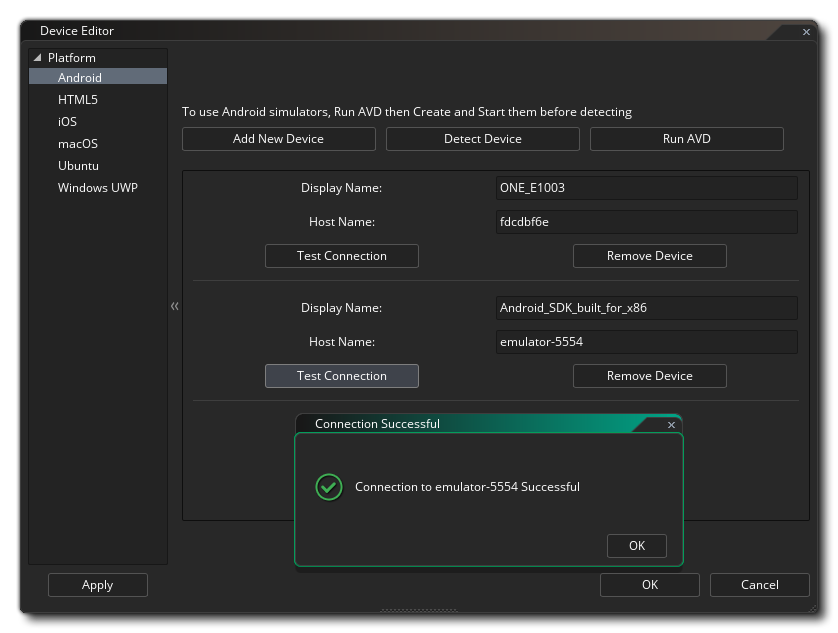The image size is (838, 633).
Task: Remove the ONE_E1003 device
Action: coord(650,256)
